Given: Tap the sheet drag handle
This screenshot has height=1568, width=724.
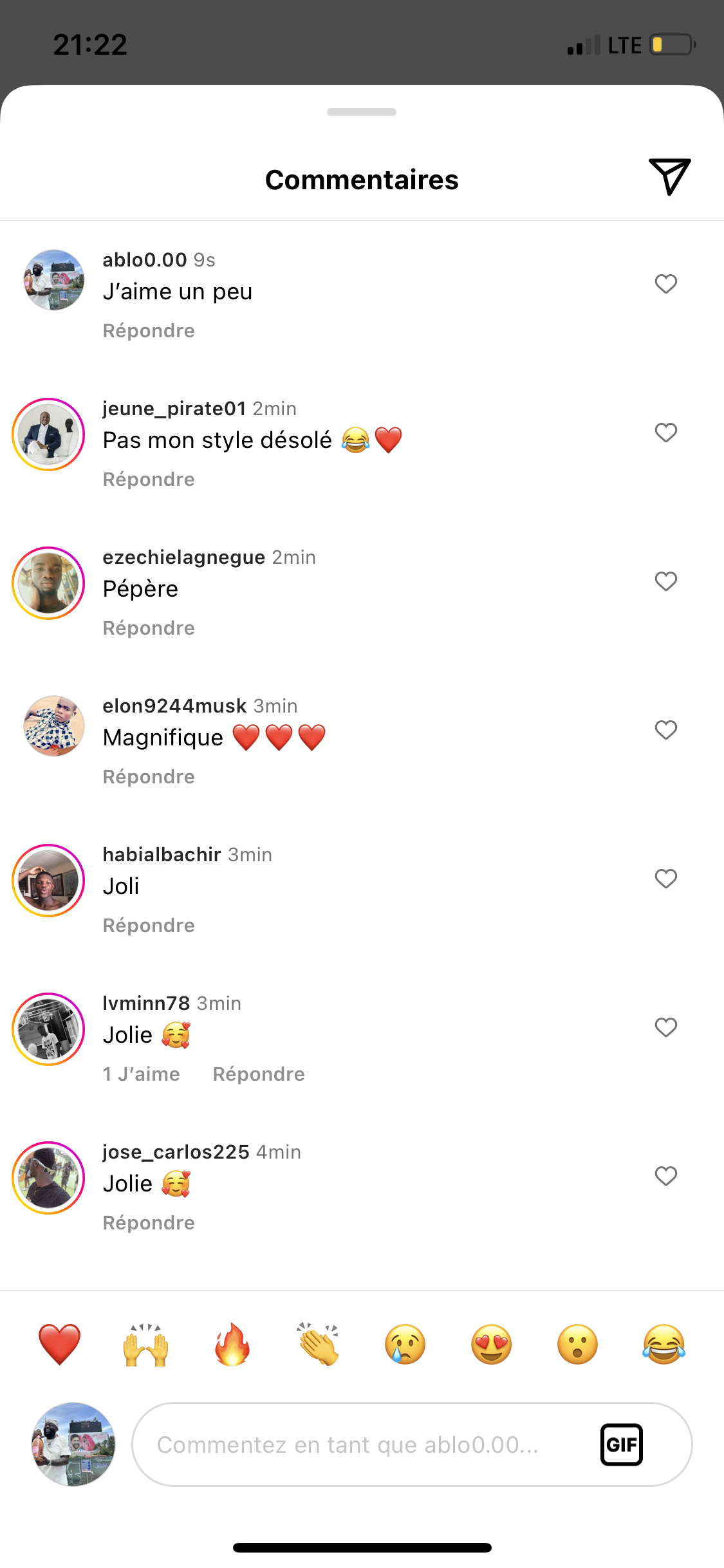Looking at the screenshot, I should point(362,112).
